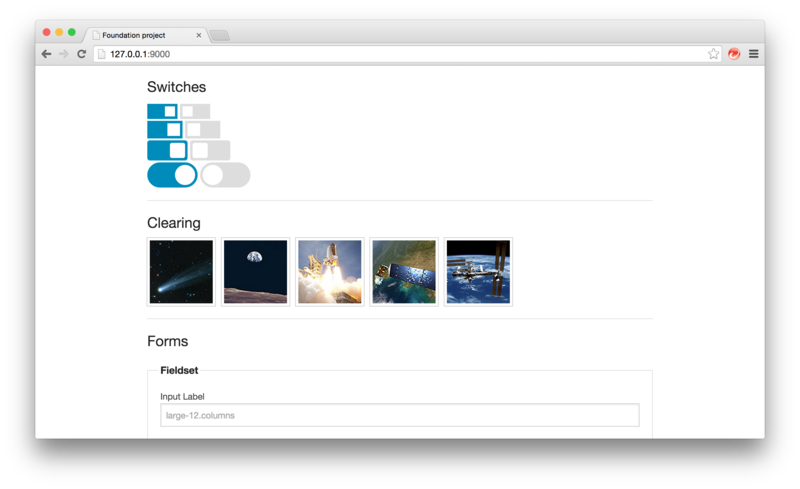Switch on the round gray toggle
This screenshot has width=800, height=489.
pos(226,175)
